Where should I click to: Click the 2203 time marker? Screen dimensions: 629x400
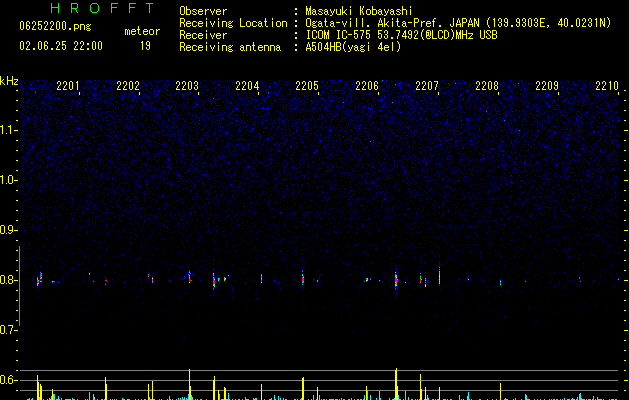(x=187, y=86)
